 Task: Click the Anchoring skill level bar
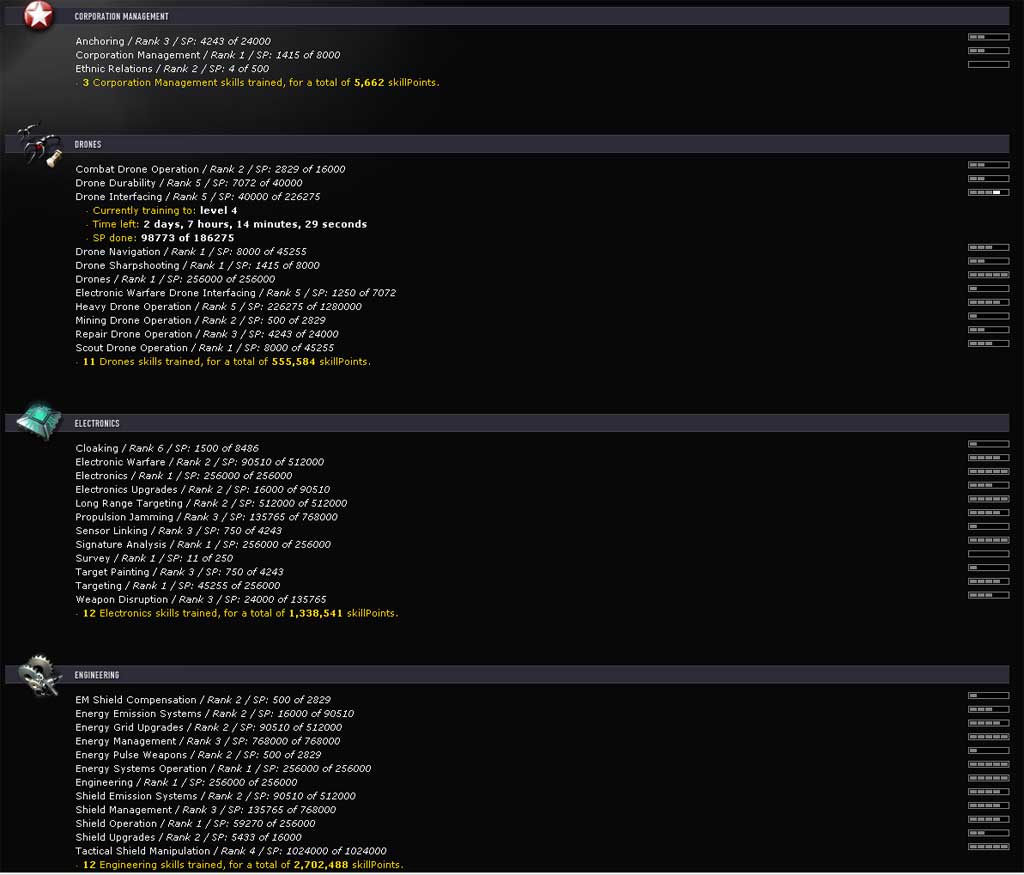point(988,37)
